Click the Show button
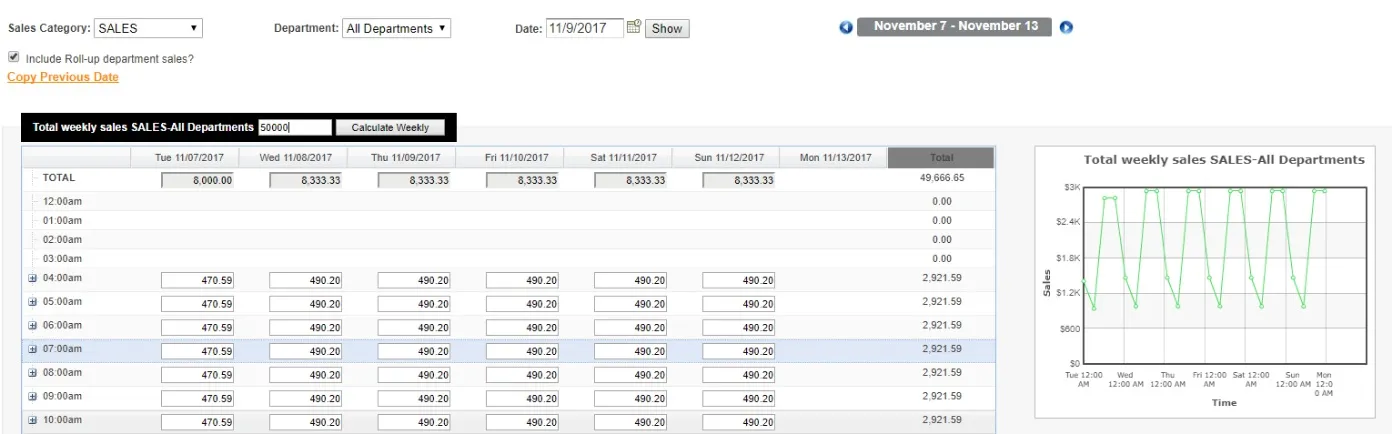The width and height of the screenshot is (1392, 434). coord(667,29)
